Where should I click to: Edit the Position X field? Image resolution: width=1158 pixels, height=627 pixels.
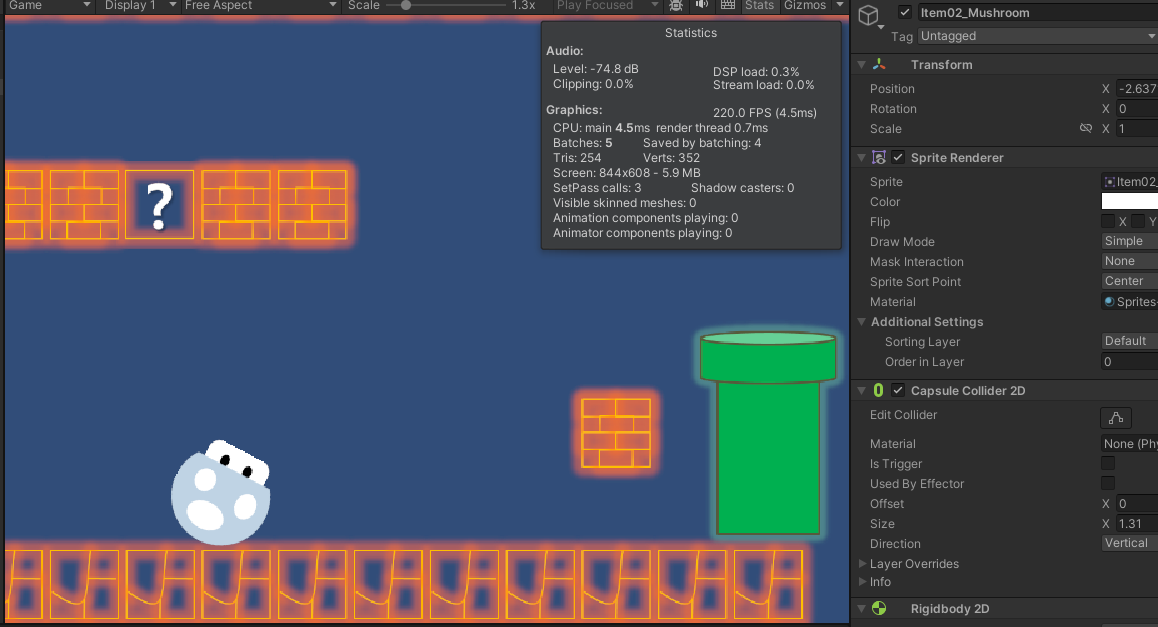(1136, 89)
